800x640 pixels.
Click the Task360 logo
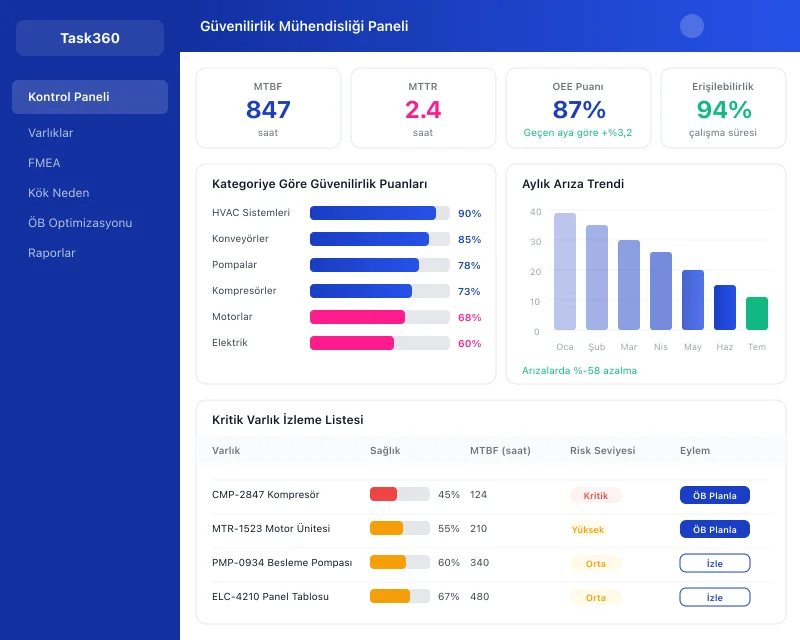[89, 37]
